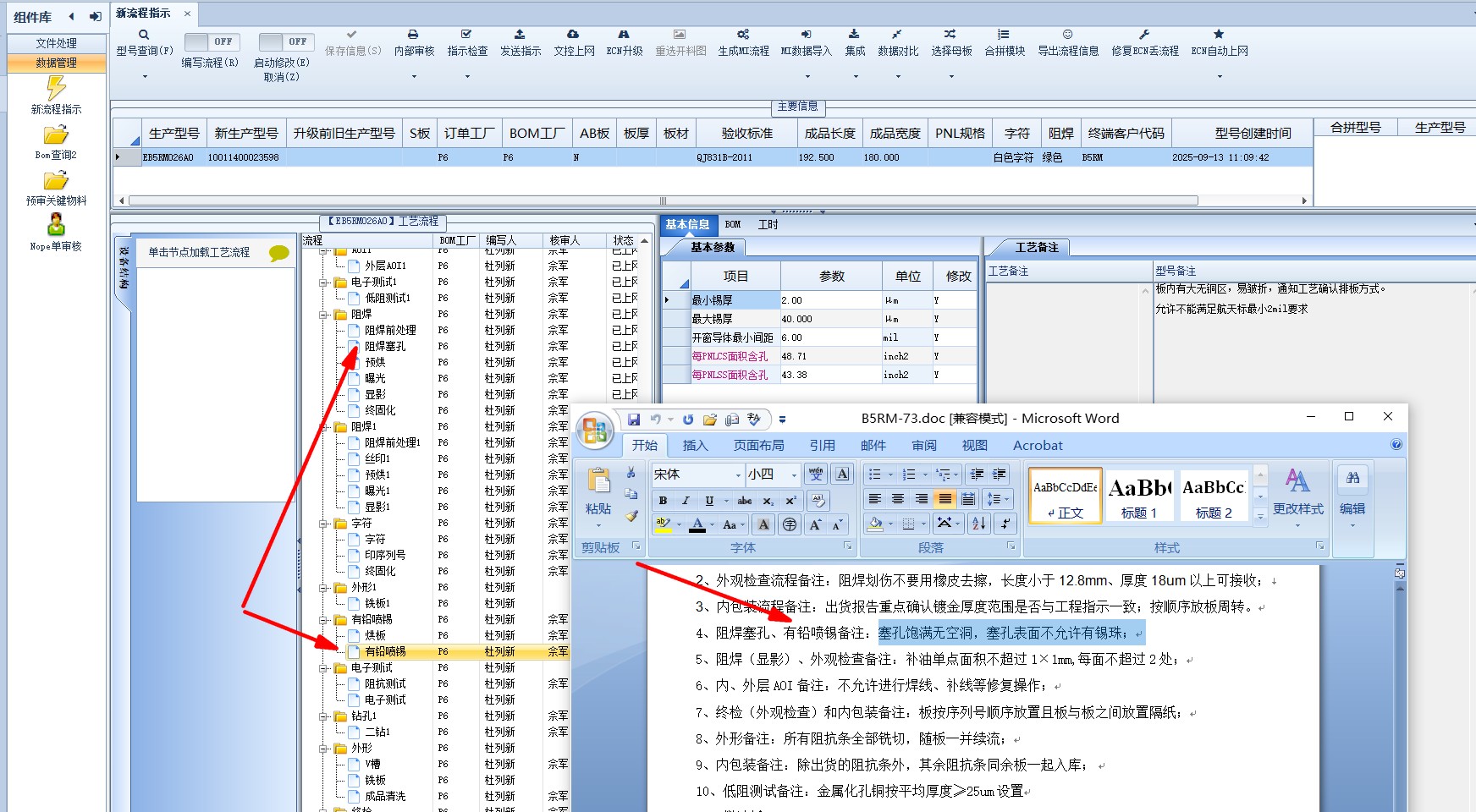Click the ECN升级 toolbar icon
This screenshot has height=812, width=1476.
tap(624, 35)
